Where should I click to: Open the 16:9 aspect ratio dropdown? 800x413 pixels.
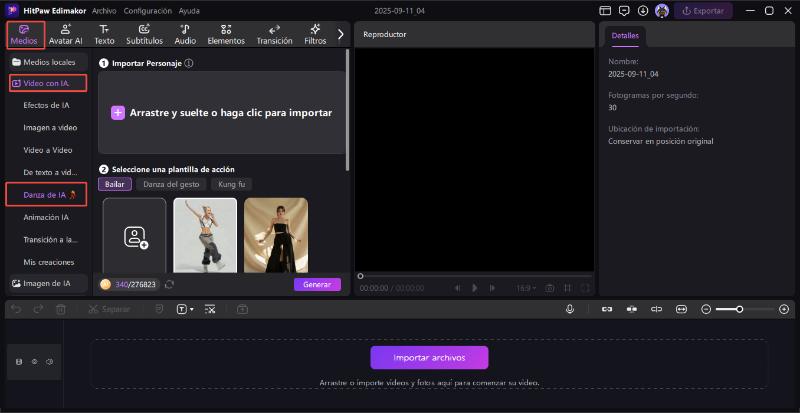[526, 288]
